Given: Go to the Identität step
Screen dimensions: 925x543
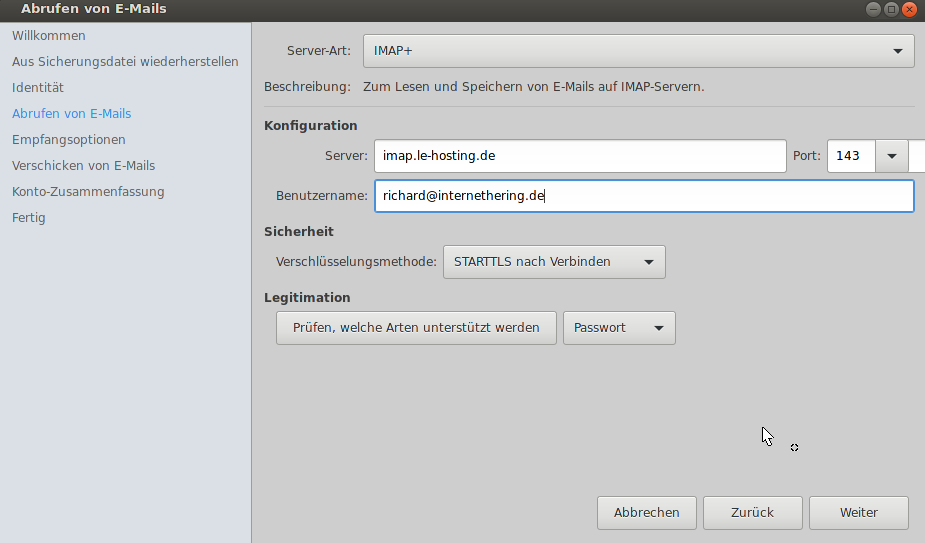Looking at the screenshot, I should point(38,87).
